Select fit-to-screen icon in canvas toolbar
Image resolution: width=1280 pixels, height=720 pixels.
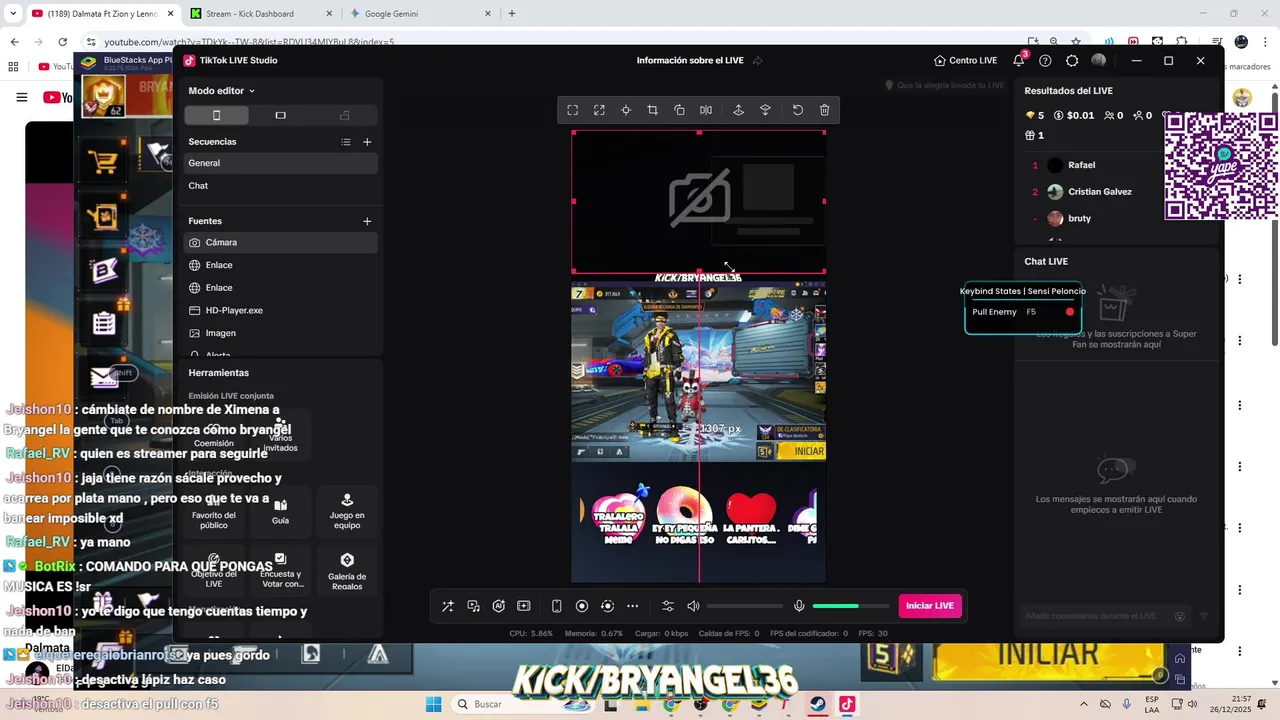(573, 110)
